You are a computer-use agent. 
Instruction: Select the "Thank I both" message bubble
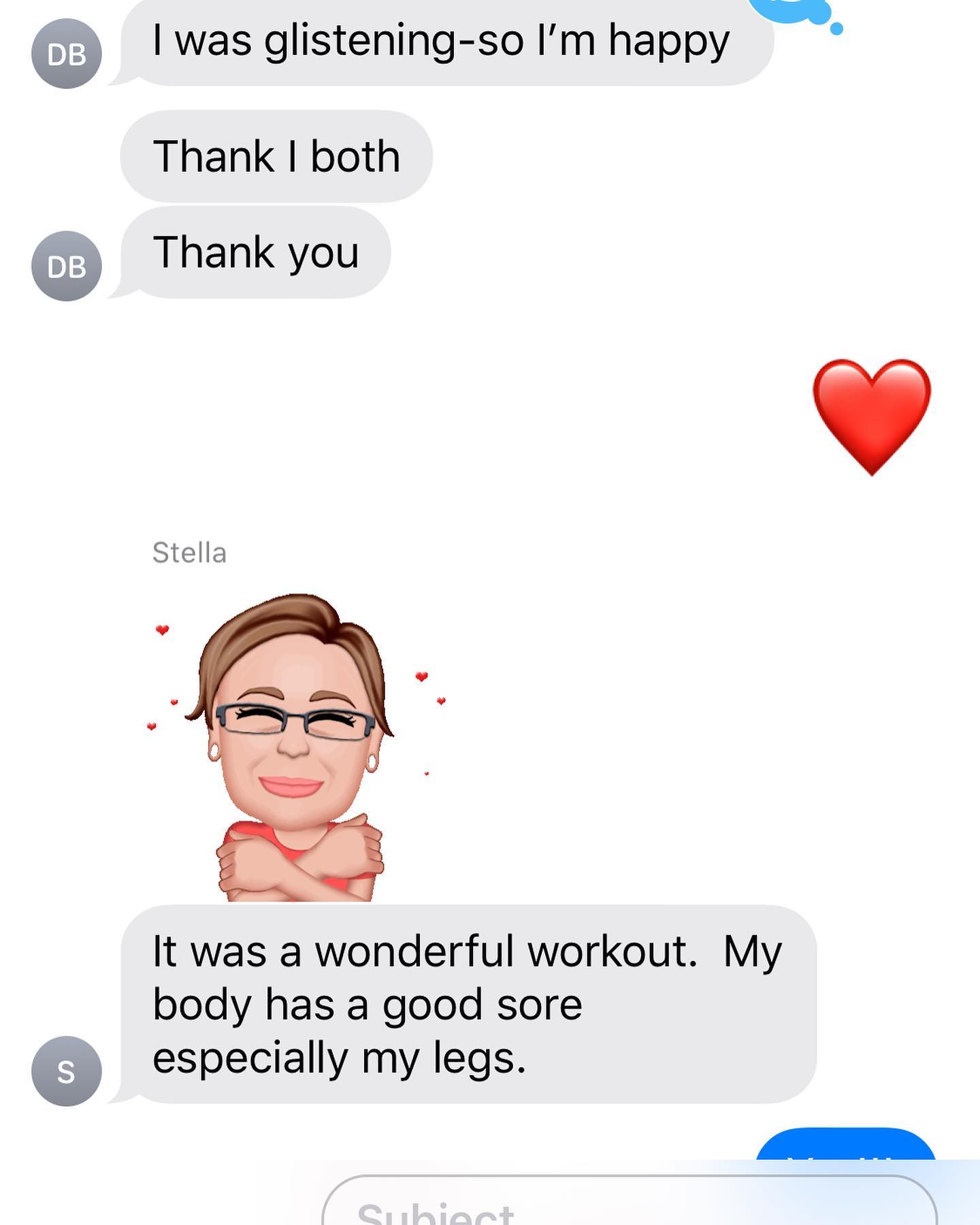(276, 157)
